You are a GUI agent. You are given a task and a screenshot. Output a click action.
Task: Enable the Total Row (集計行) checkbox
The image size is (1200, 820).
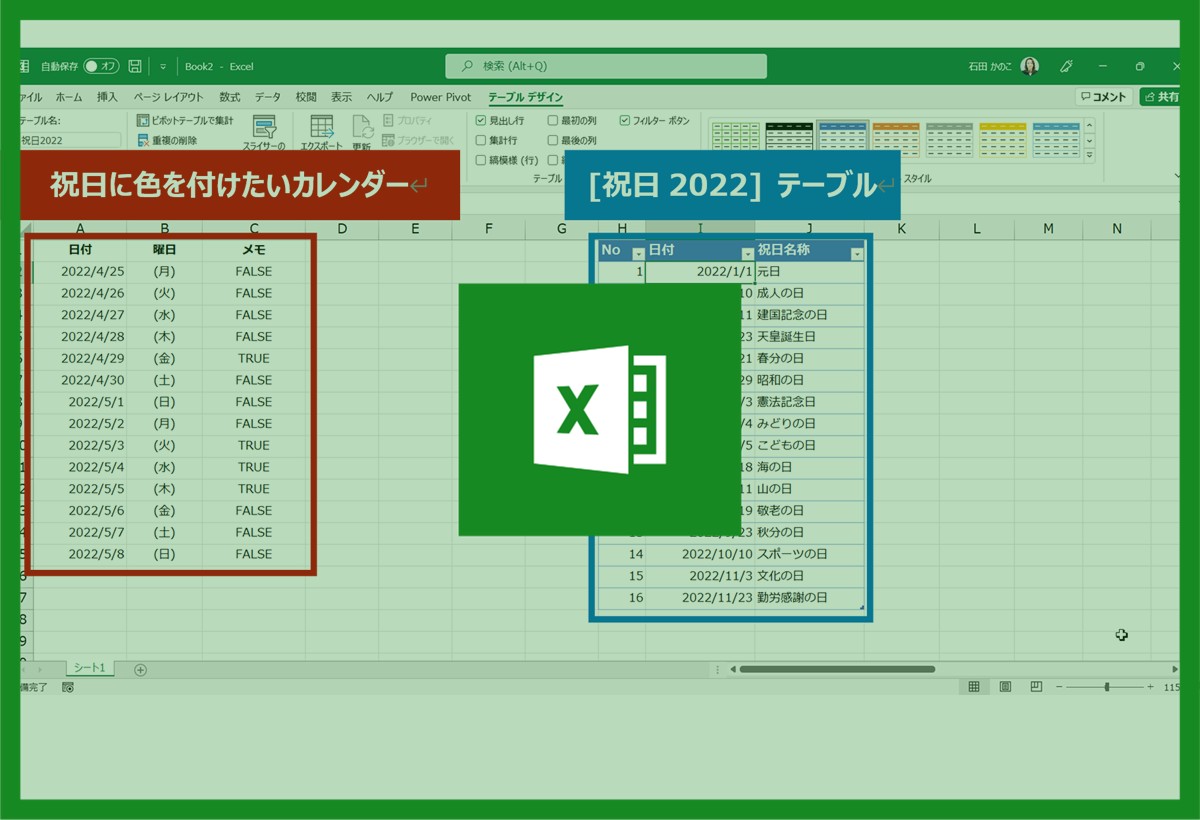(x=481, y=141)
